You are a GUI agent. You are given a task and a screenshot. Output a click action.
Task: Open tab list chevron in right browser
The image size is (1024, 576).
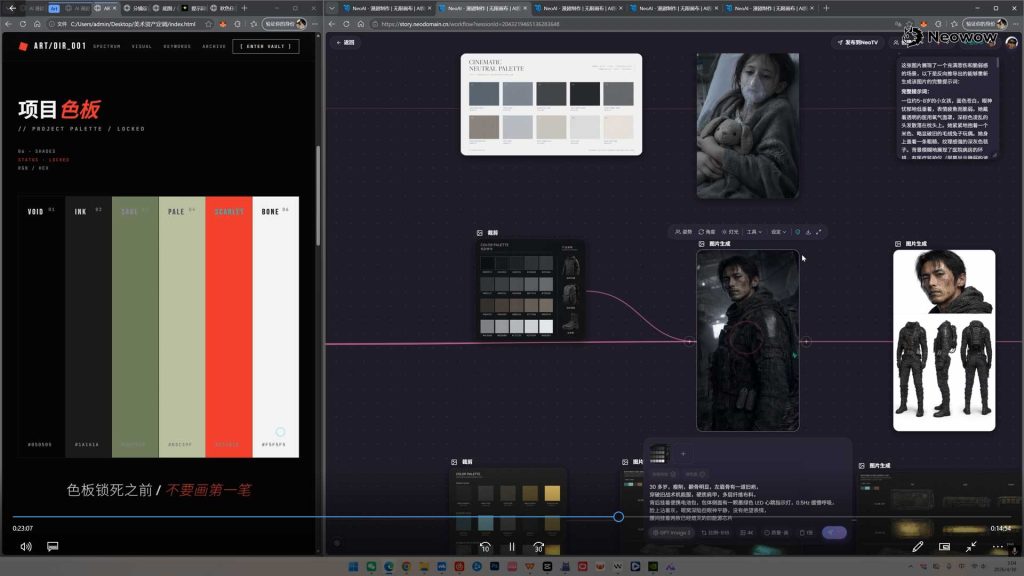pyautogui.click(x=332, y=8)
